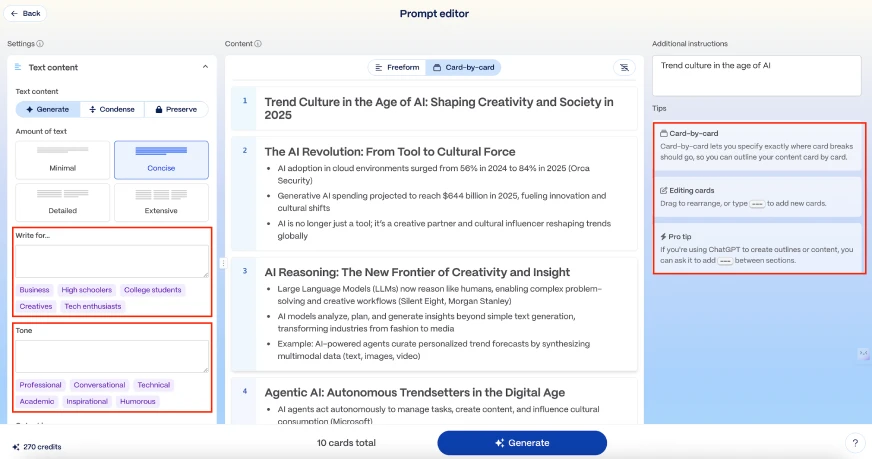This screenshot has height=459, width=872.
Task: Open the Editing cards tip
Action: [x=757, y=197]
